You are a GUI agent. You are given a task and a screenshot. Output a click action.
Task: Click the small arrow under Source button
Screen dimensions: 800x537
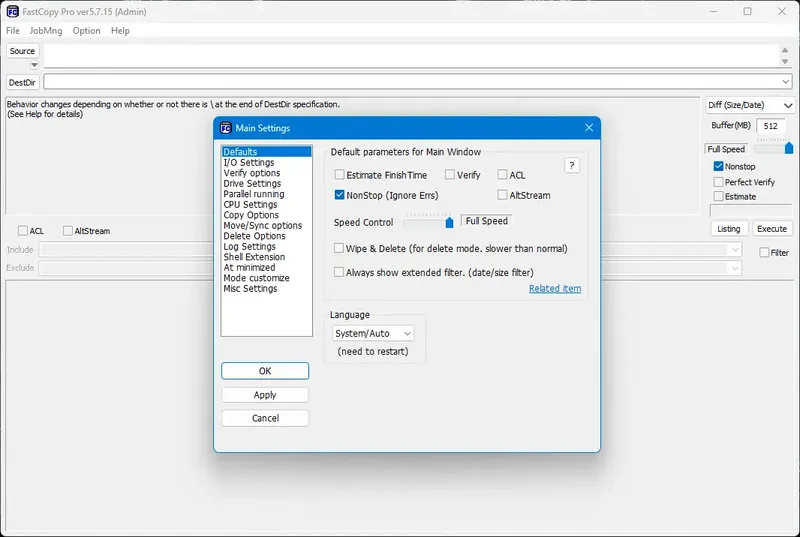tap(34, 65)
